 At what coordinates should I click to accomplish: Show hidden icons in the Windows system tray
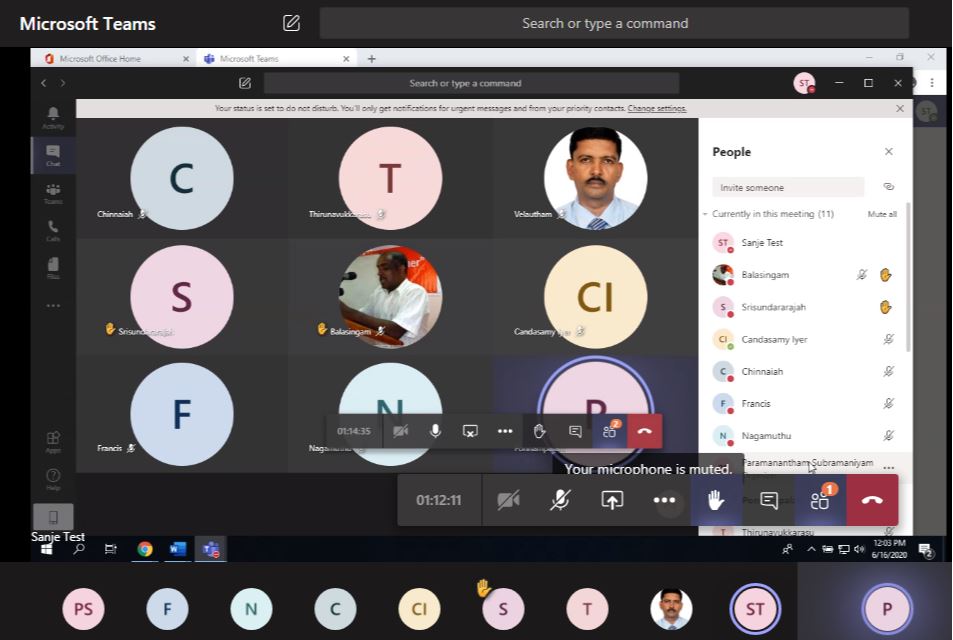(811, 549)
